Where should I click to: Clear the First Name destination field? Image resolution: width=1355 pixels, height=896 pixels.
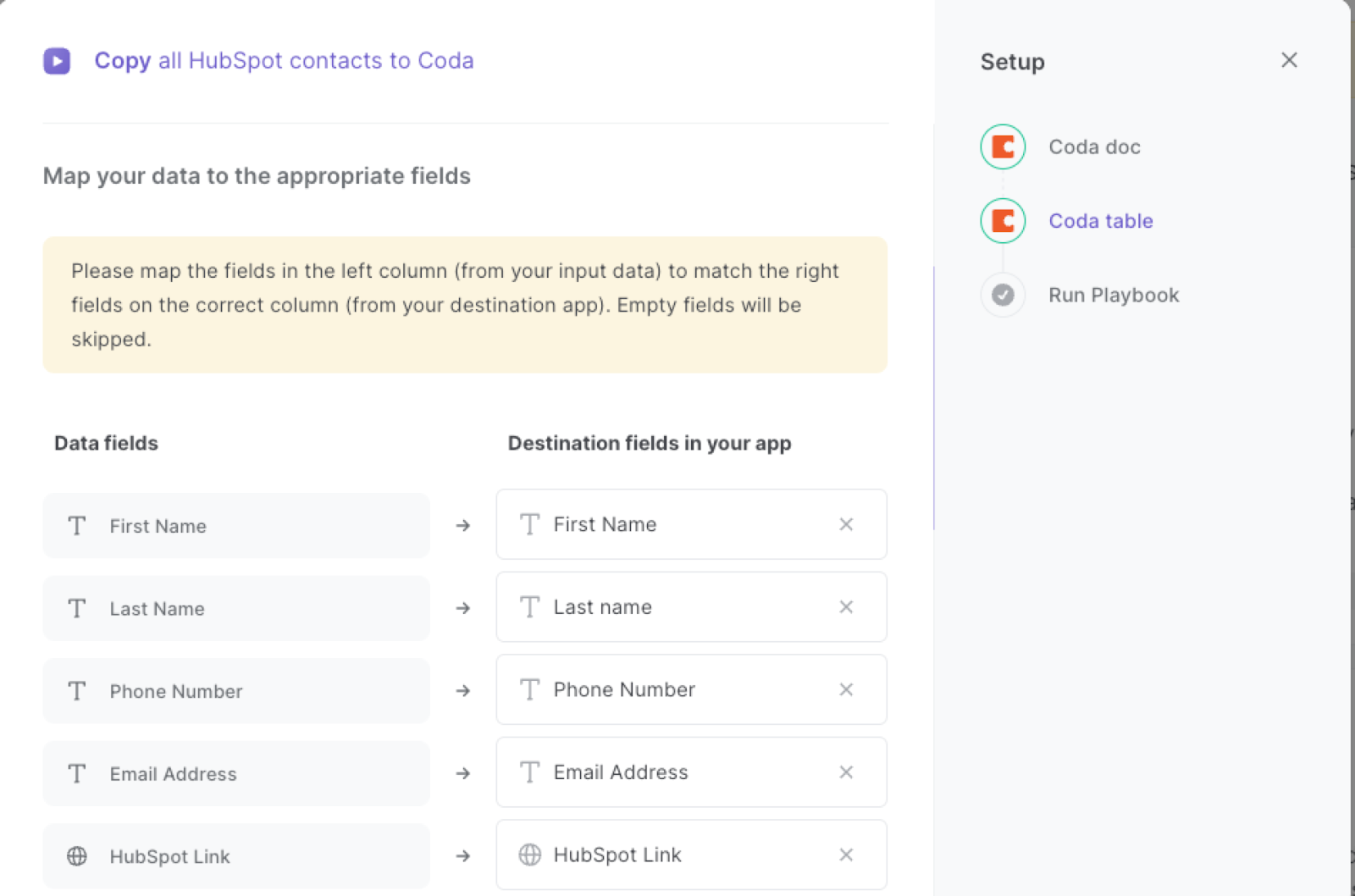(x=846, y=524)
